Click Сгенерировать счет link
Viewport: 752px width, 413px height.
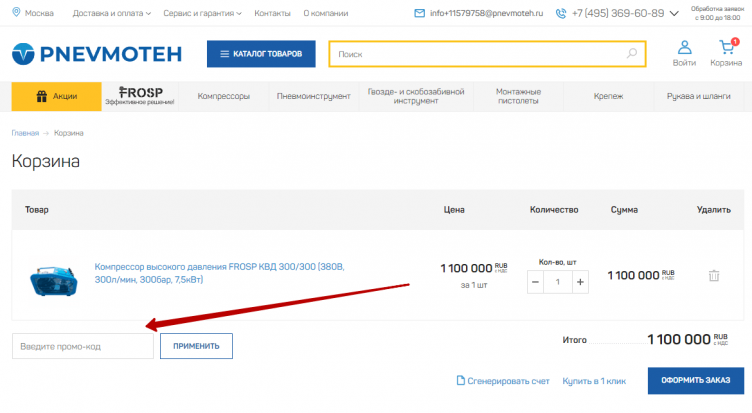coord(508,381)
